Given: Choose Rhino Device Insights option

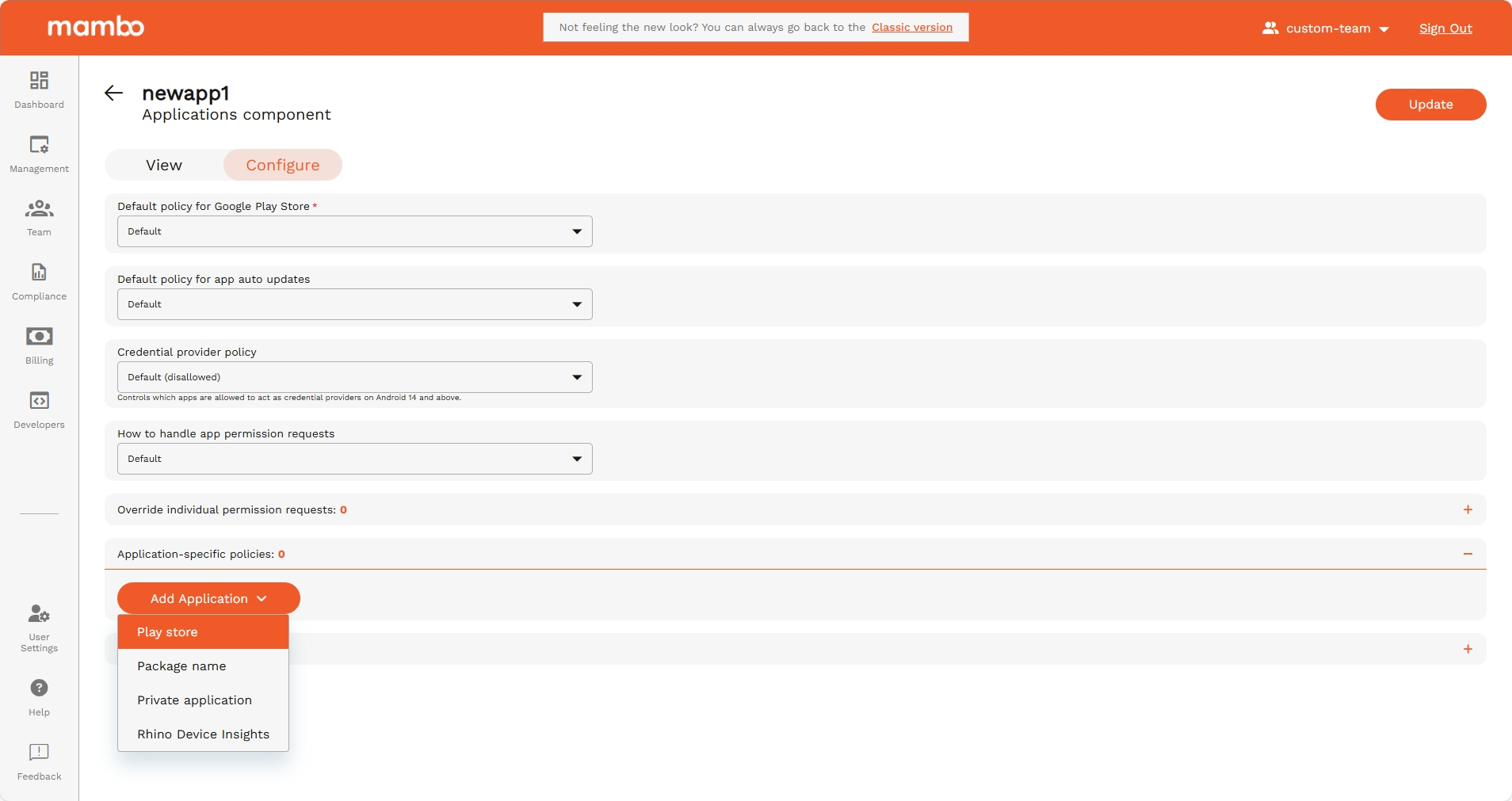Looking at the screenshot, I should click(203, 734).
